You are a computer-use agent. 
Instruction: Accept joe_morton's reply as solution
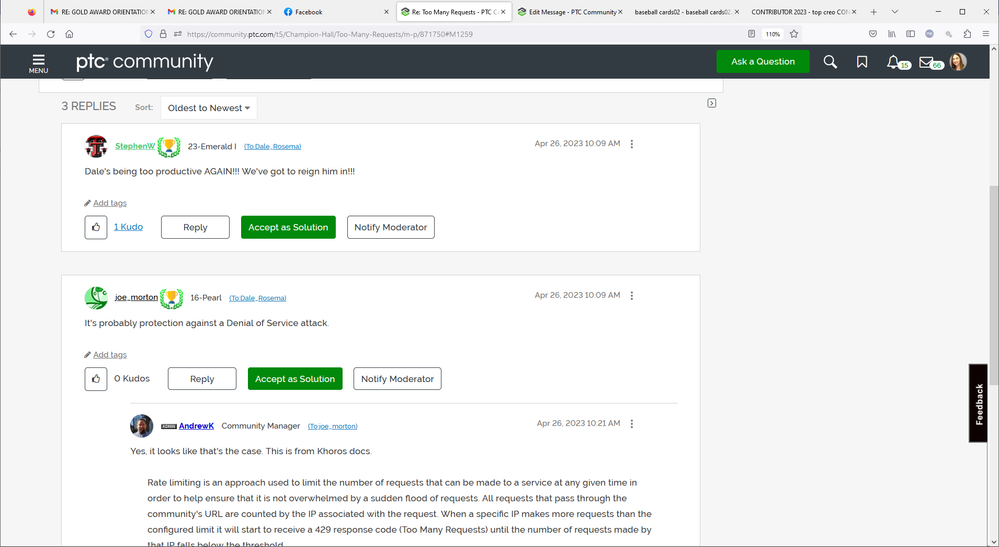(295, 379)
